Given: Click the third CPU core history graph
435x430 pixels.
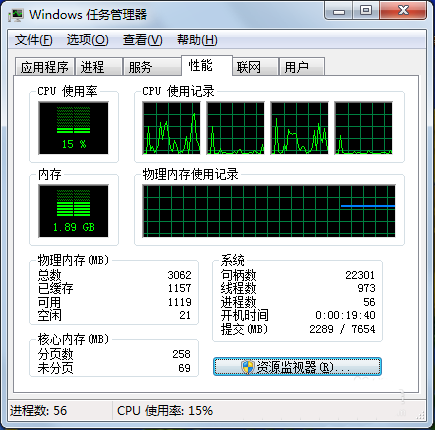Looking at the screenshot, I should [x=299, y=128].
